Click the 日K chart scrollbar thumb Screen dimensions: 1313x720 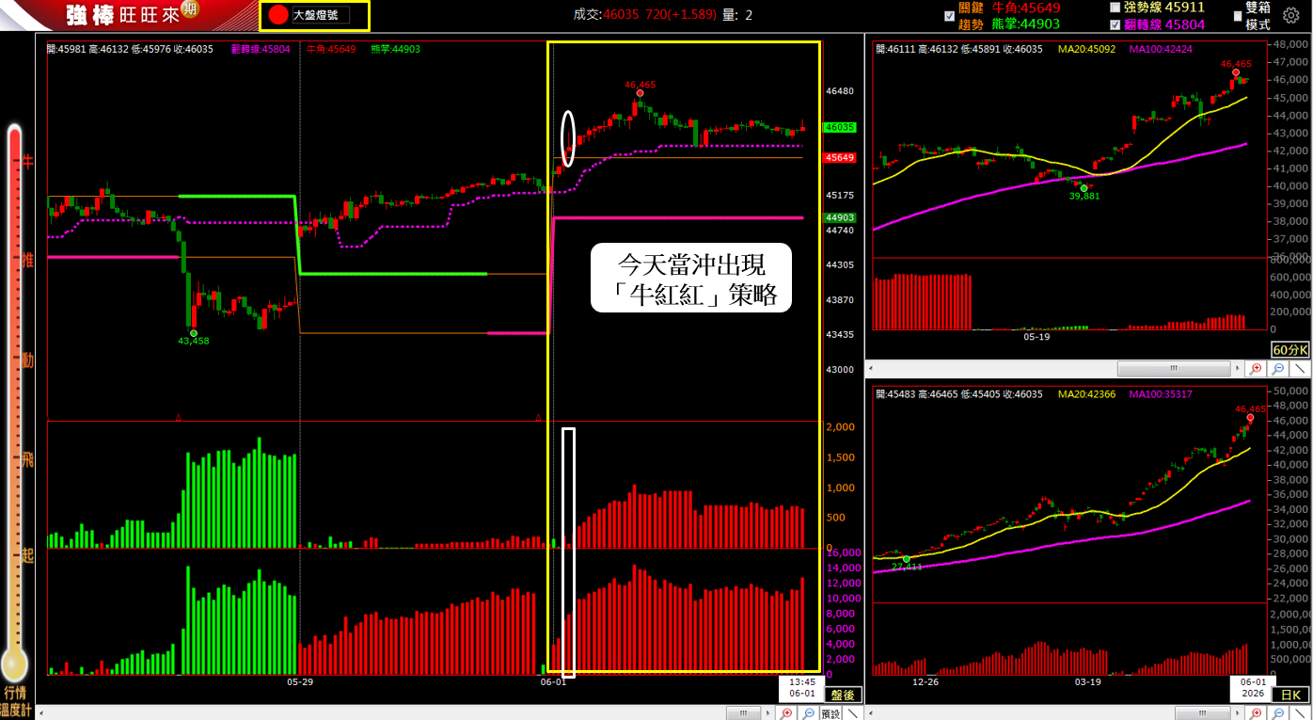[x=1203, y=713]
